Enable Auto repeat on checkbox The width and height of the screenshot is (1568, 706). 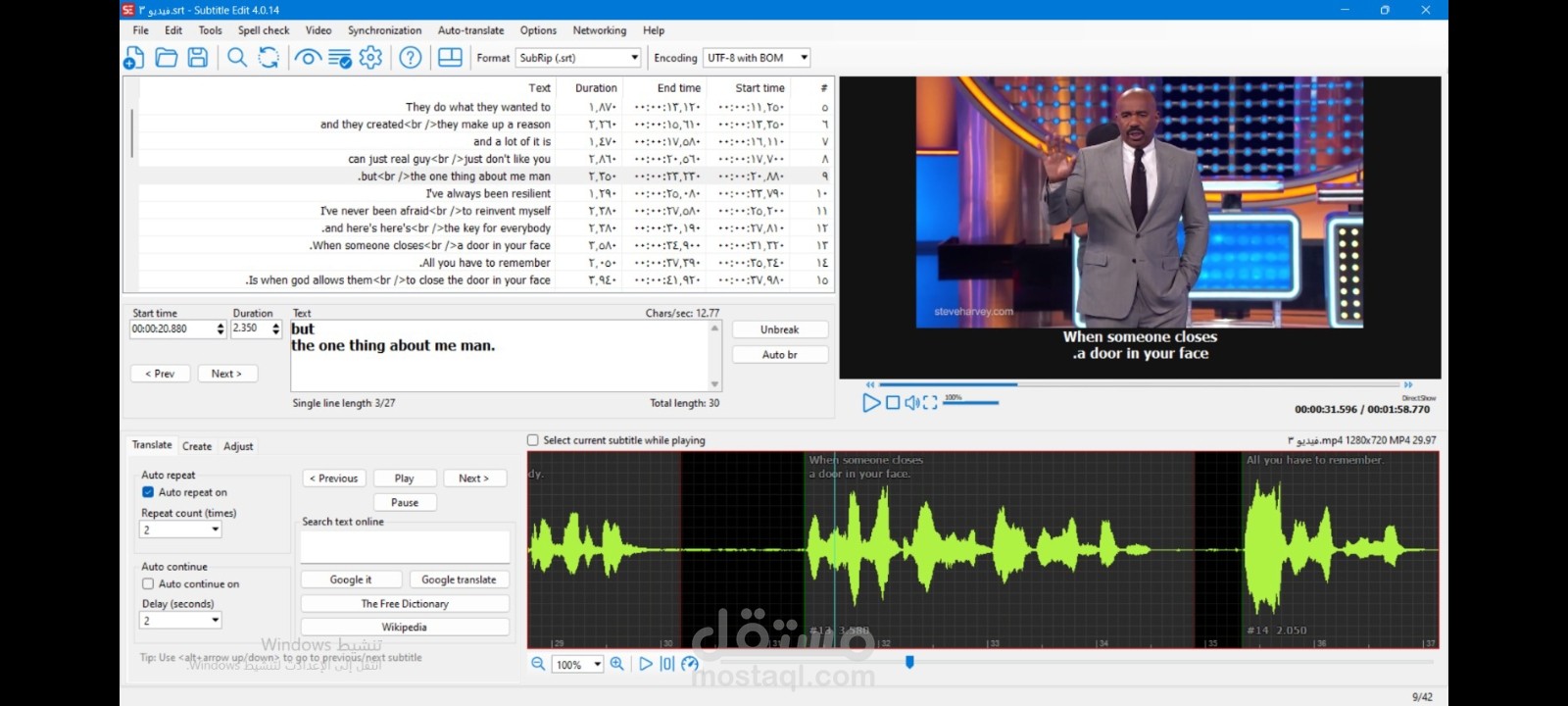click(148, 492)
